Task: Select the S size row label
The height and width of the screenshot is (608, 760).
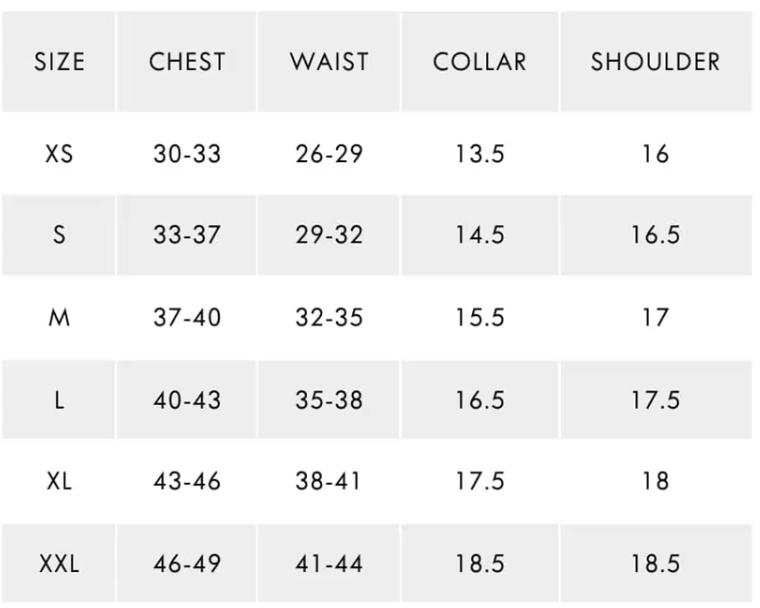Action: point(59,235)
